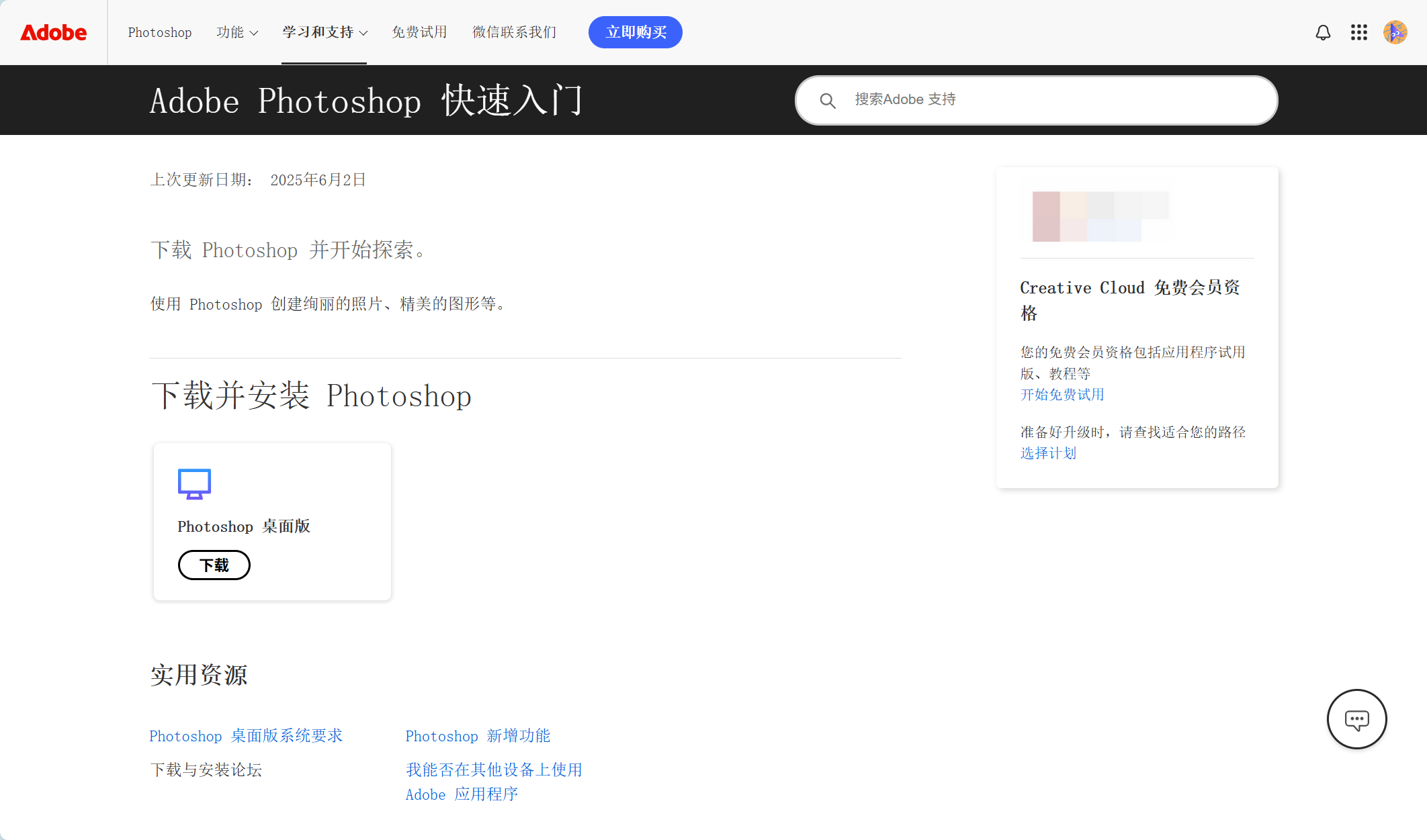Click the 下载与安装论坛 text

point(206,769)
